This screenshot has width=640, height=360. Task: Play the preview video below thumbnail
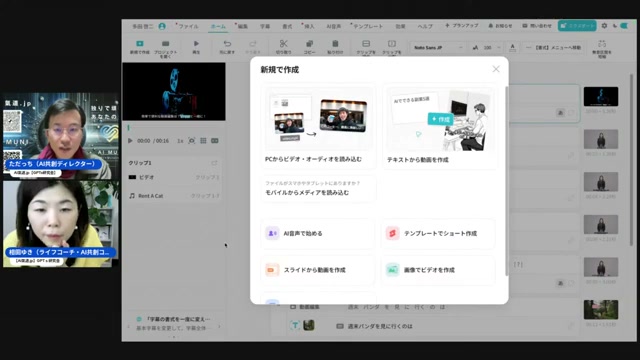pos(130,141)
